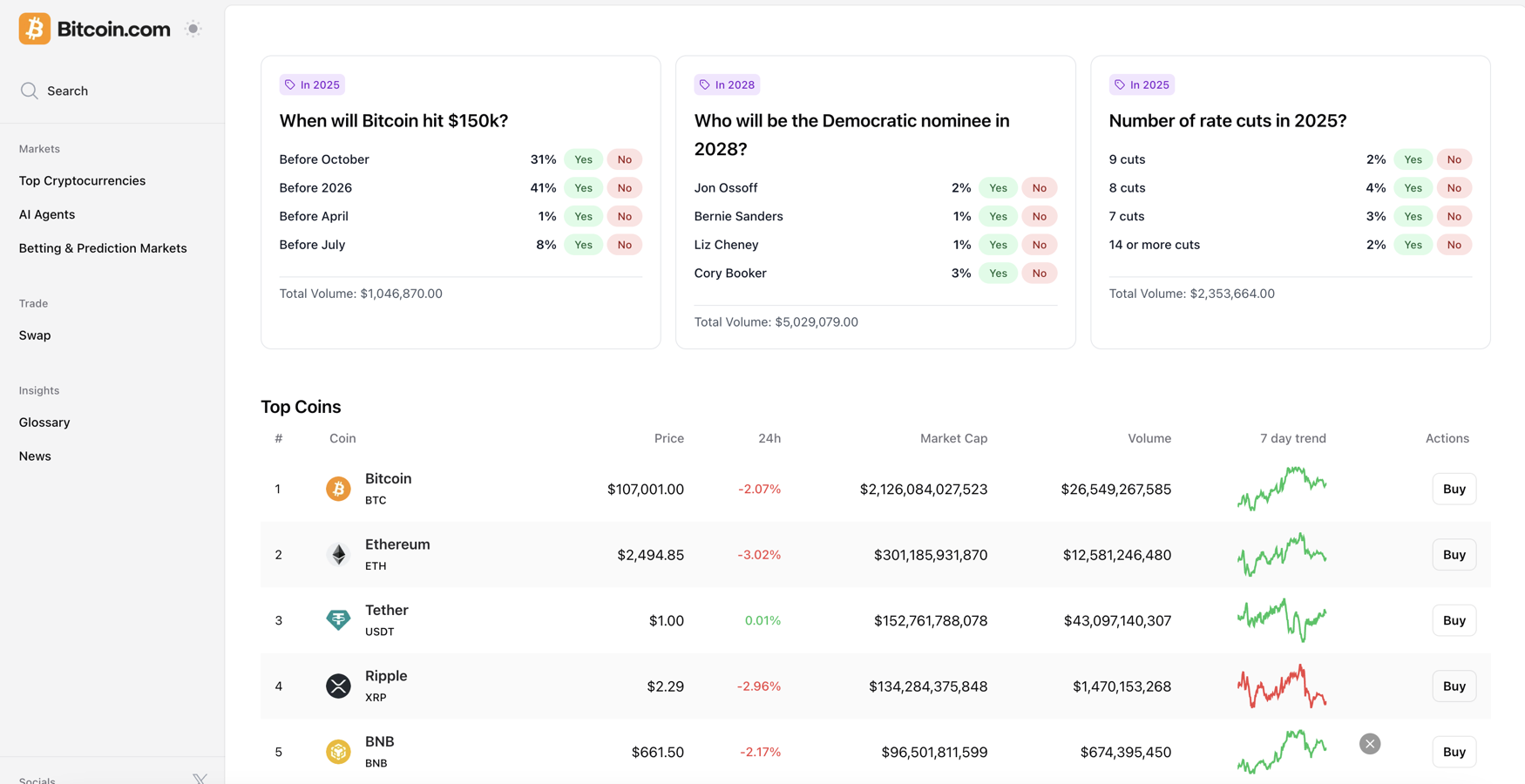Screen dimensions: 1525x784
Task: Toggle the light/dark theme sun icon
Action: [x=193, y=29]
